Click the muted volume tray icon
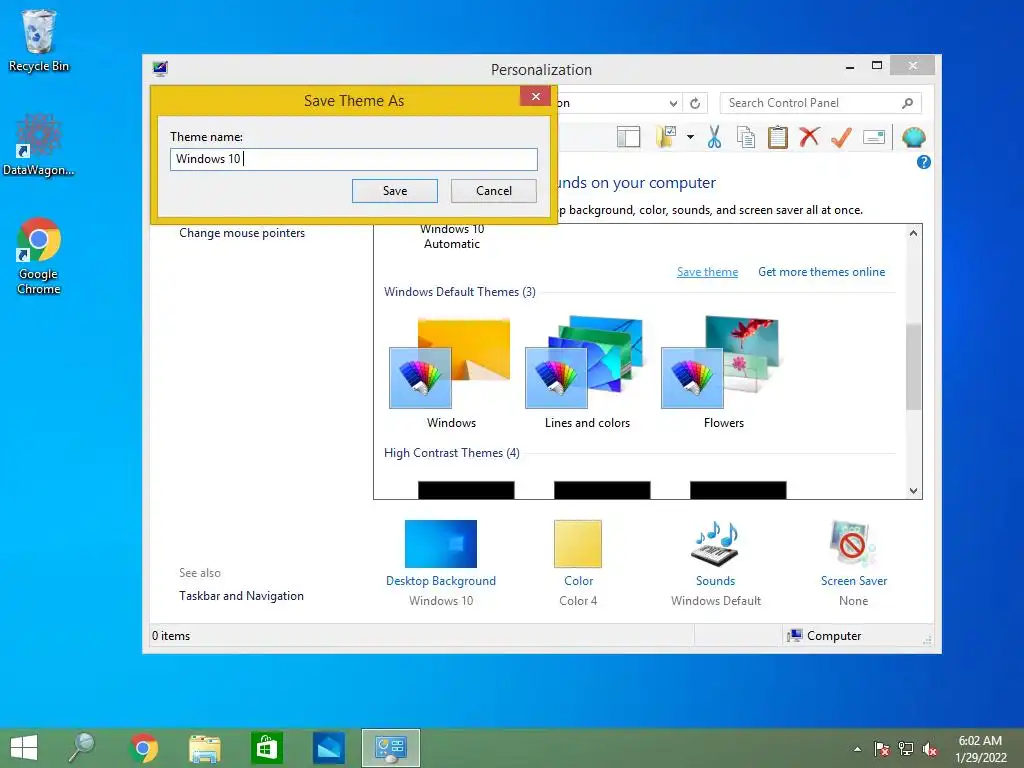This screenshot has height=768, width=1024. click(x=930, y=749)
